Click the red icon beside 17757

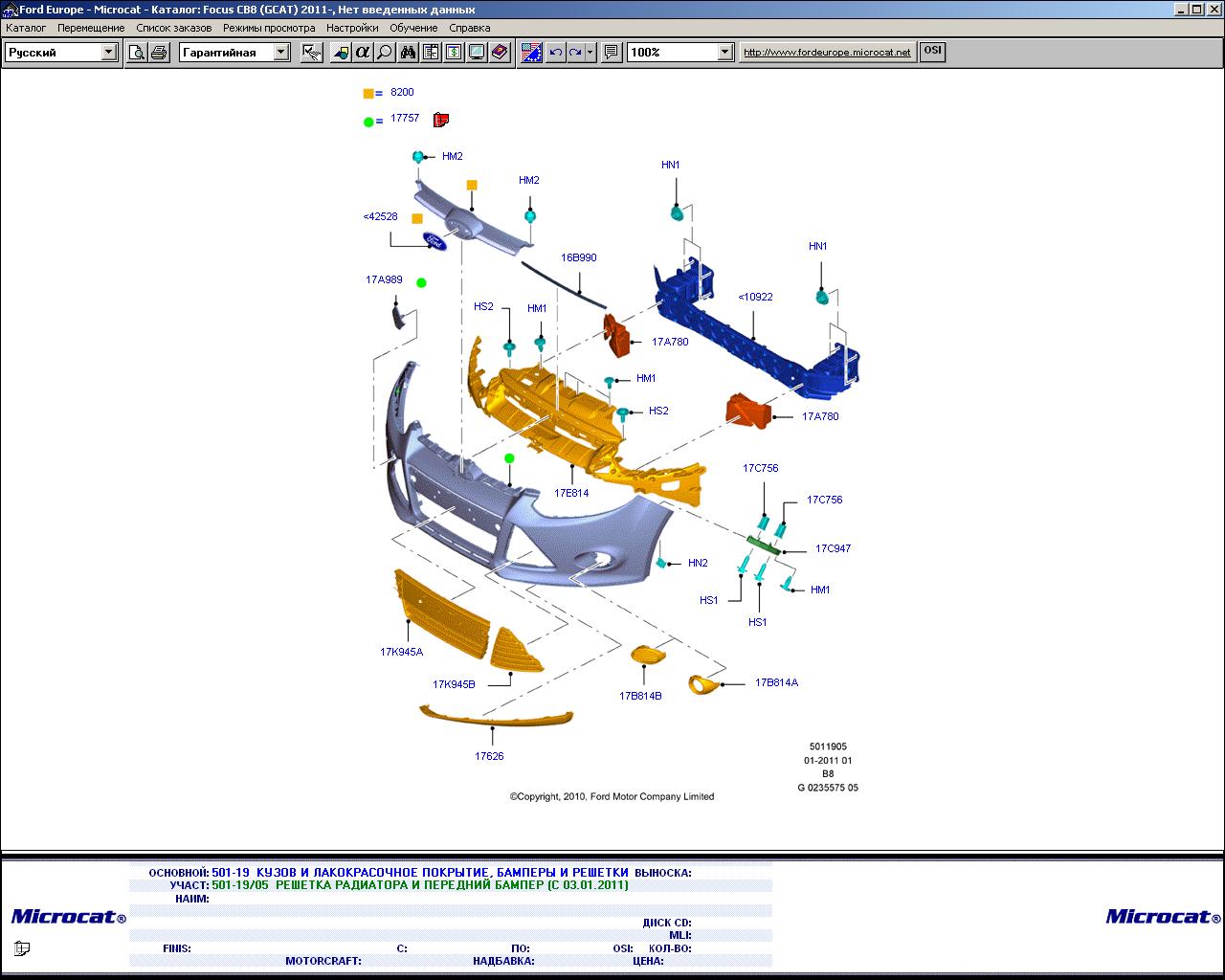[x=440, y=120]
